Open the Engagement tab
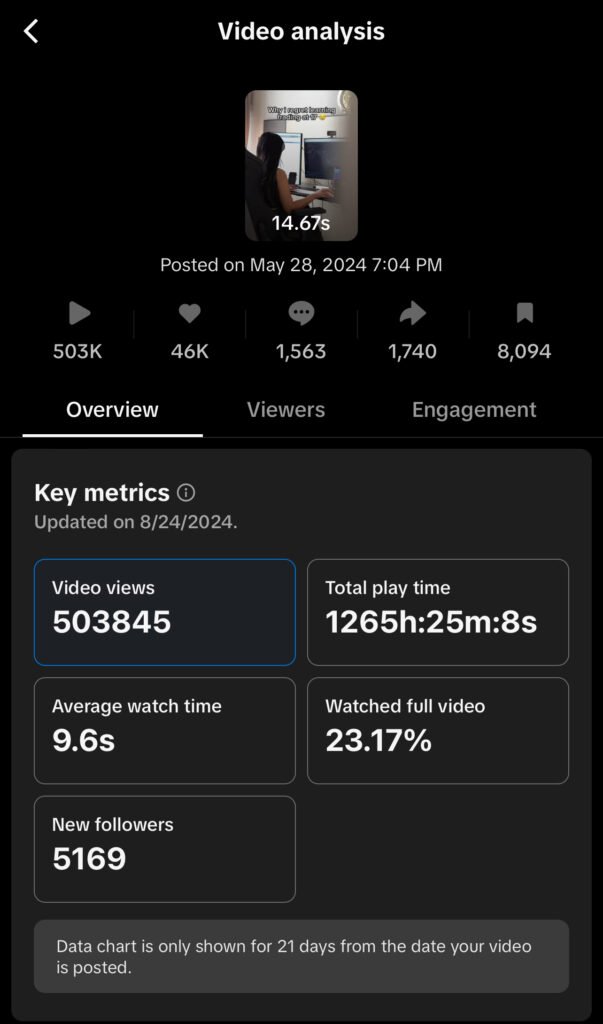Image resolution: width=603 pixels, height=1024 pixels. pos(474,410)
